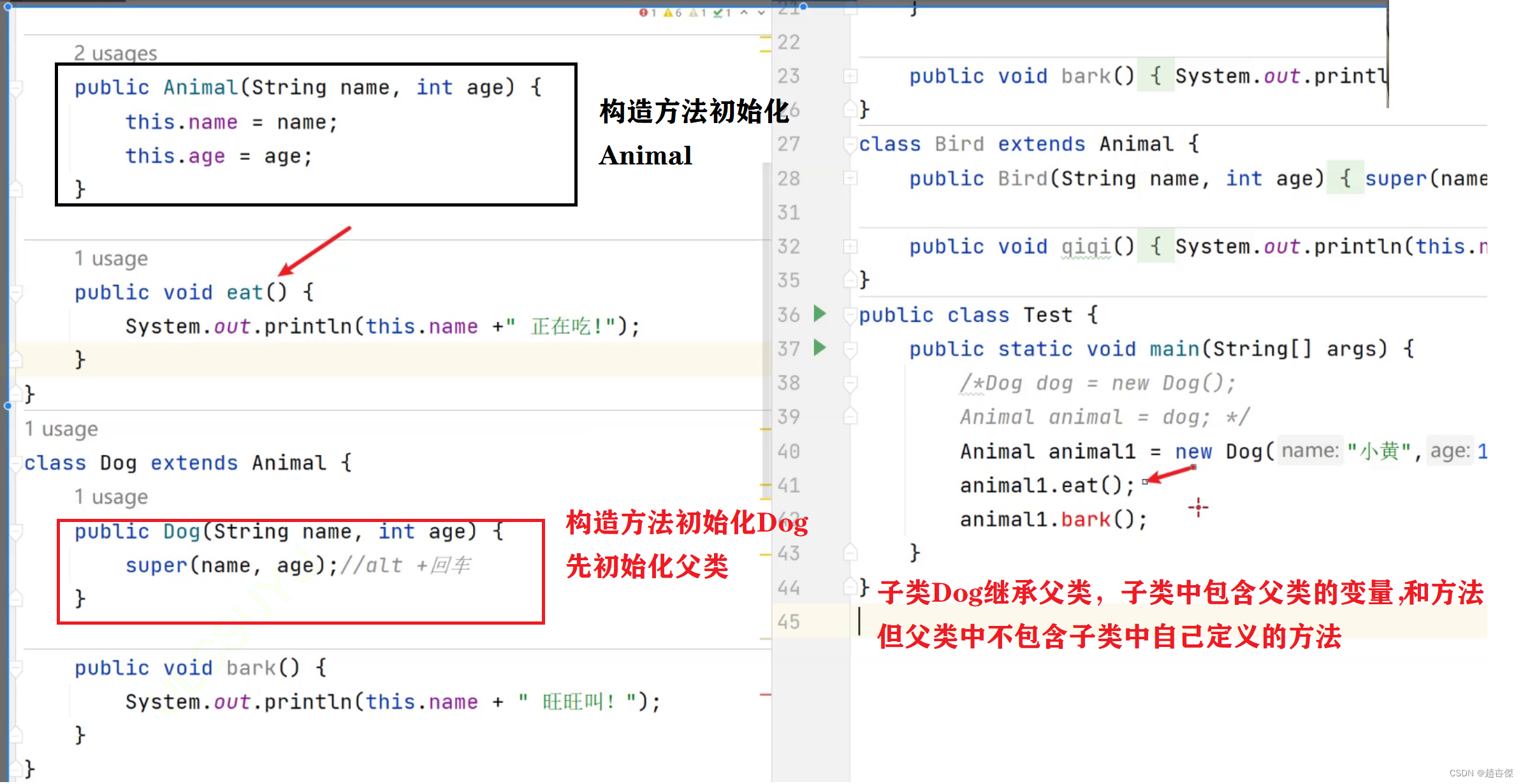Expand folded qiqi() method on line 32
The width and height of the screenshot is (1523, 784).
click(x=850, y=247)
